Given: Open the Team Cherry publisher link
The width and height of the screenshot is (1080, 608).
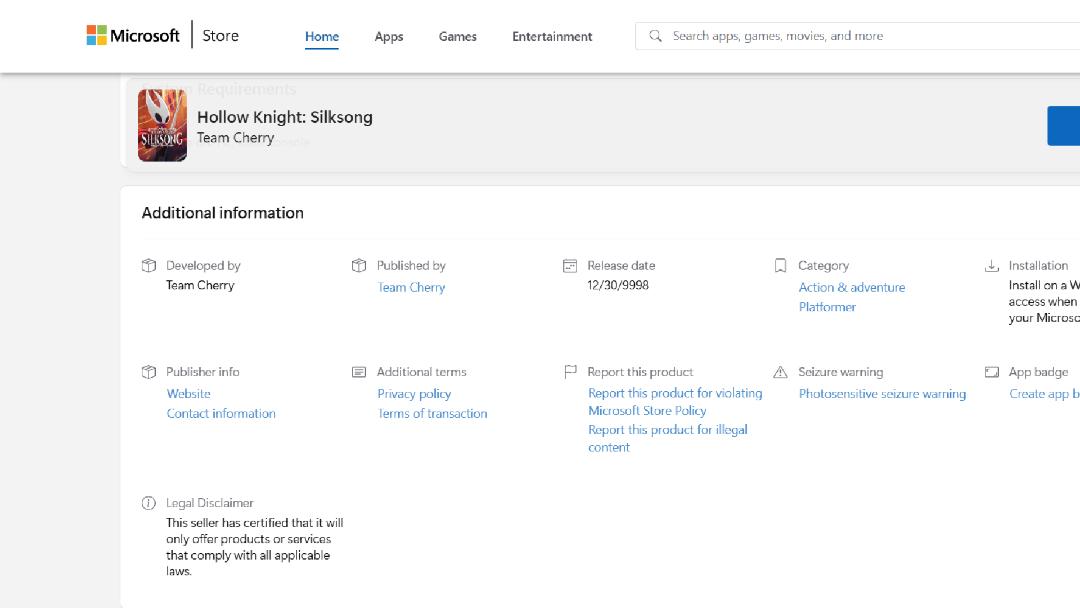Looking at the screenshot, I should click(x=411, y=287).
